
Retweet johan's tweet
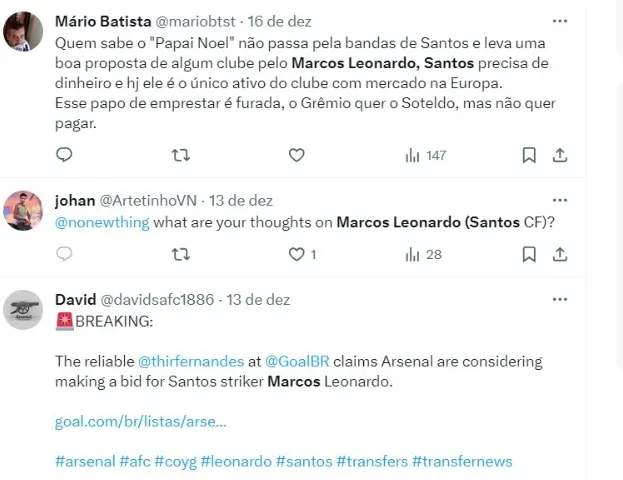180,255
